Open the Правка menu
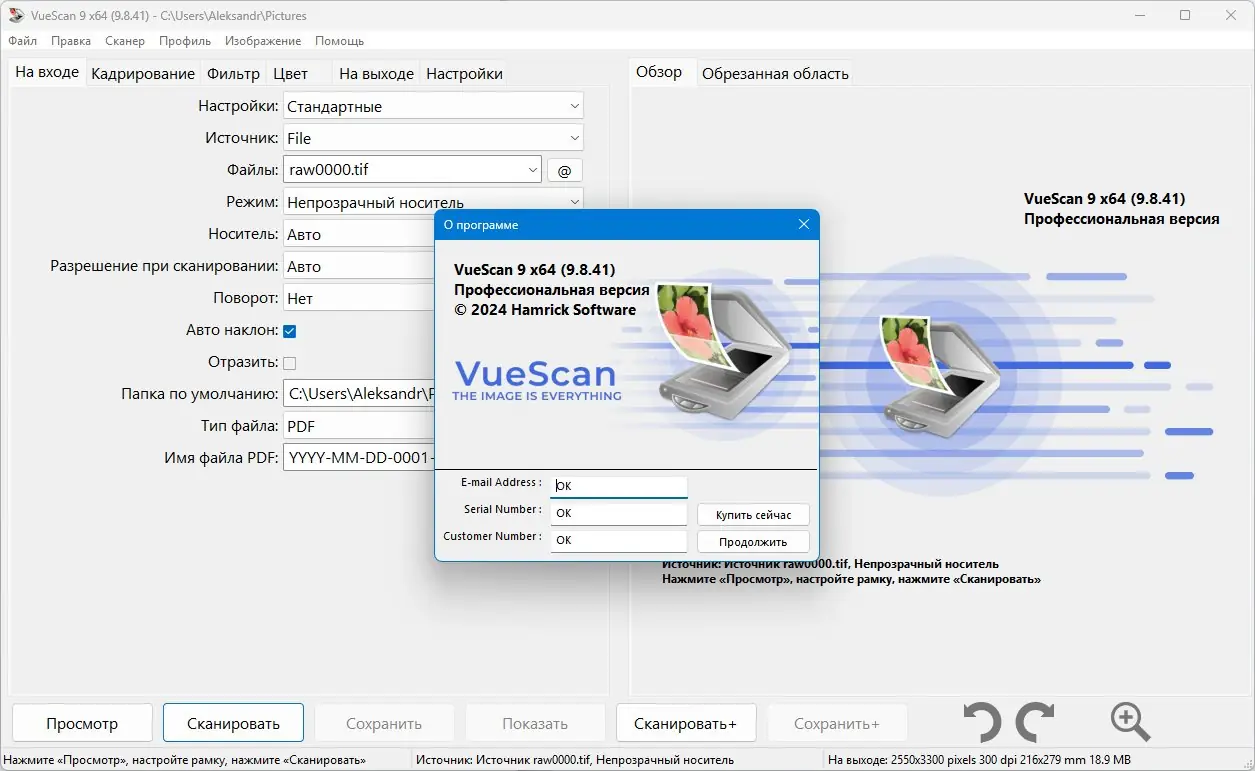 click(x=71, y=41)
